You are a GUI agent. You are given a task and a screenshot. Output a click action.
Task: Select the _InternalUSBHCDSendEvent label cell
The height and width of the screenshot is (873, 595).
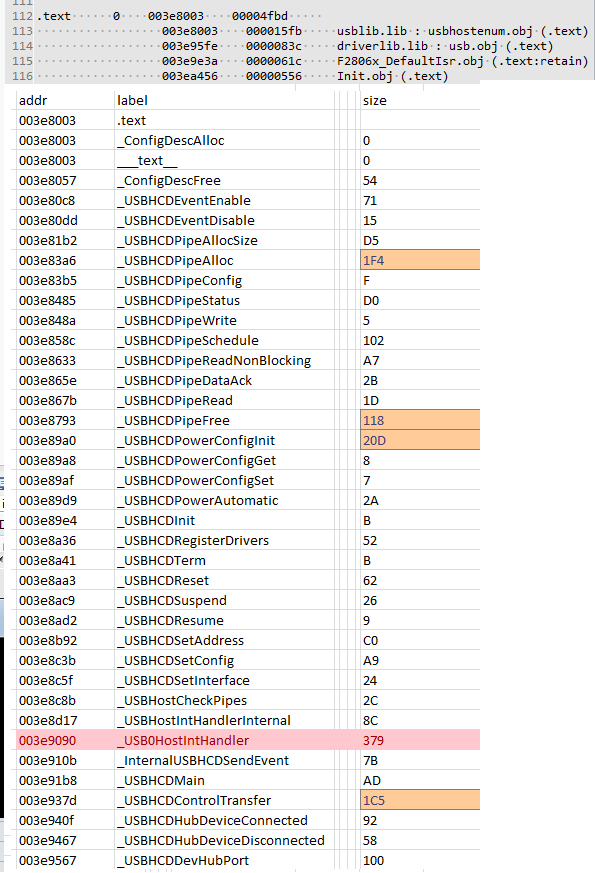[224, 761]
